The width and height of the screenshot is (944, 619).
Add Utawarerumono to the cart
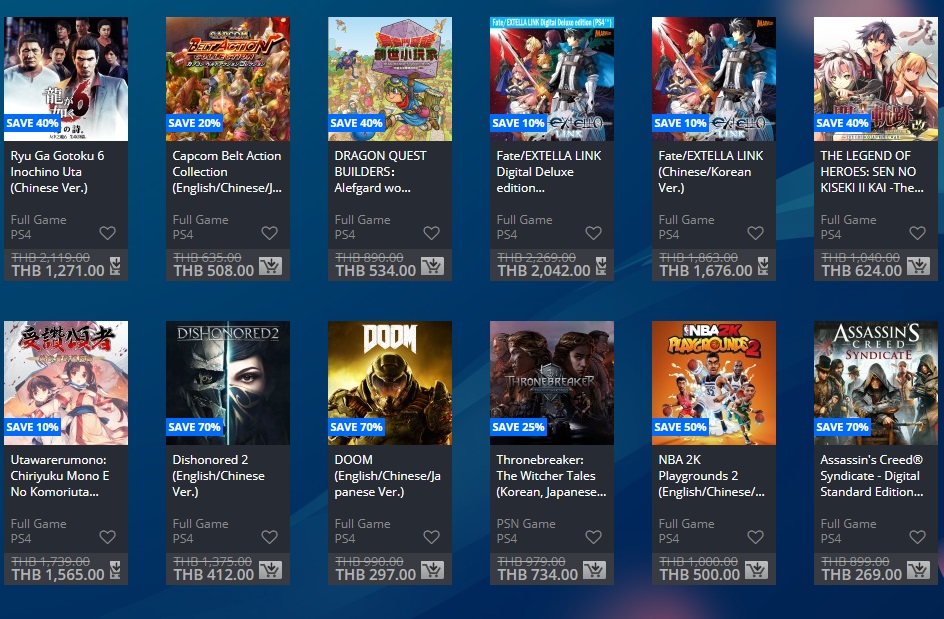click(115, 570)
